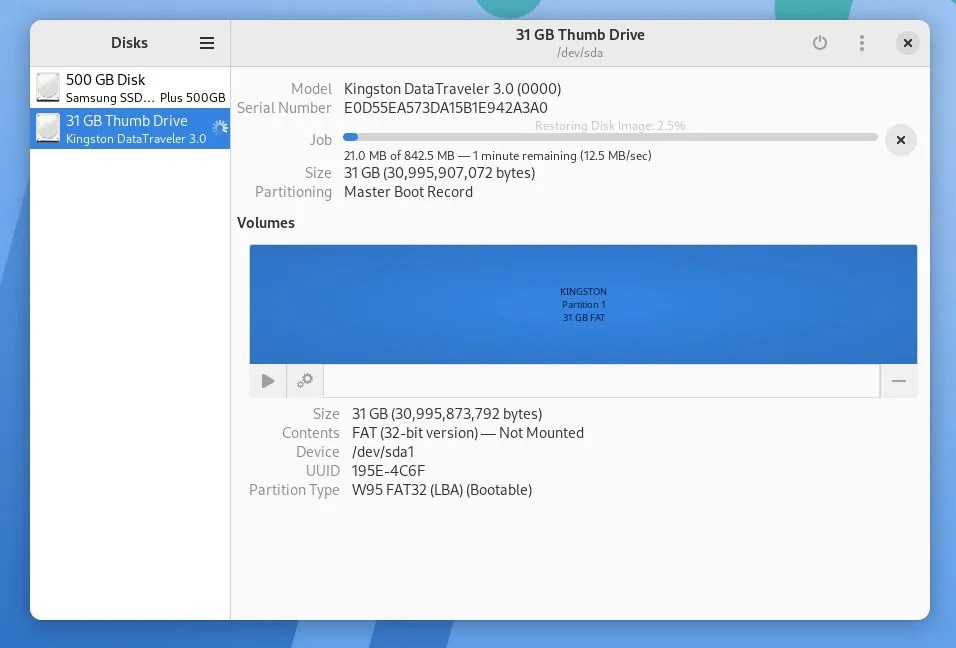Cancel the disk image restore job
This screenshot has width=956, height=648.
(x=900, y=140)
